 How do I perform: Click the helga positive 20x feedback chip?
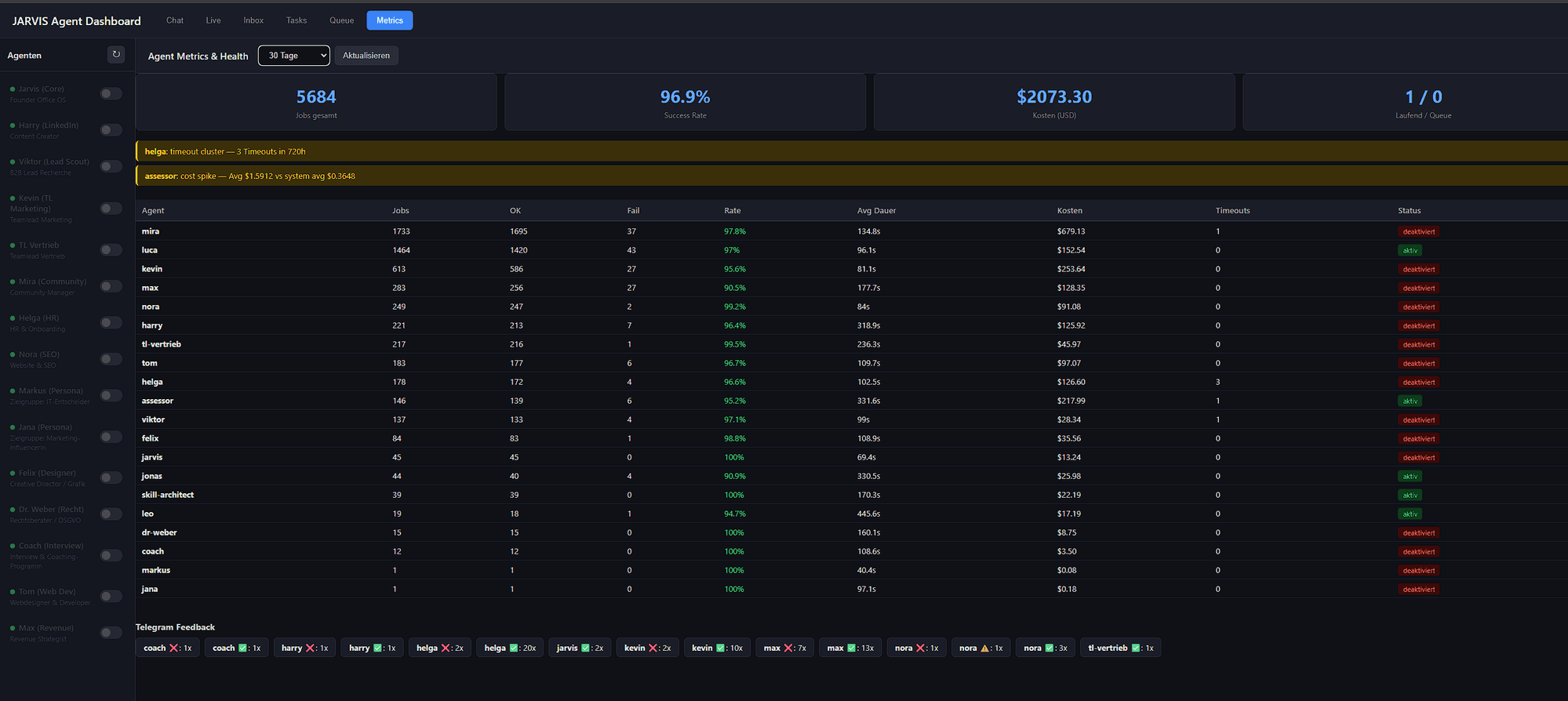(x=510, y=648)
